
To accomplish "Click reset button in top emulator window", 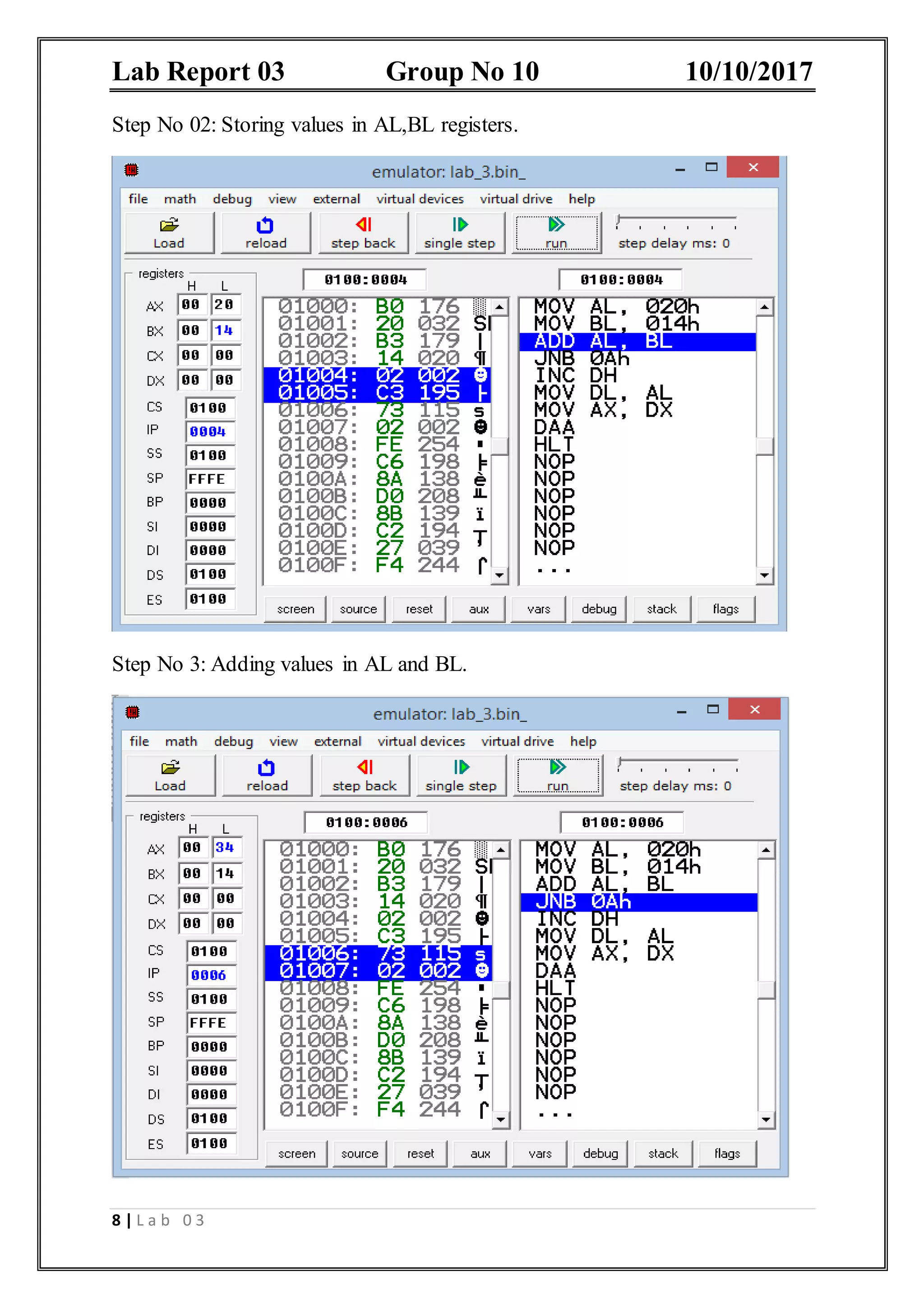I will point(419,609).
